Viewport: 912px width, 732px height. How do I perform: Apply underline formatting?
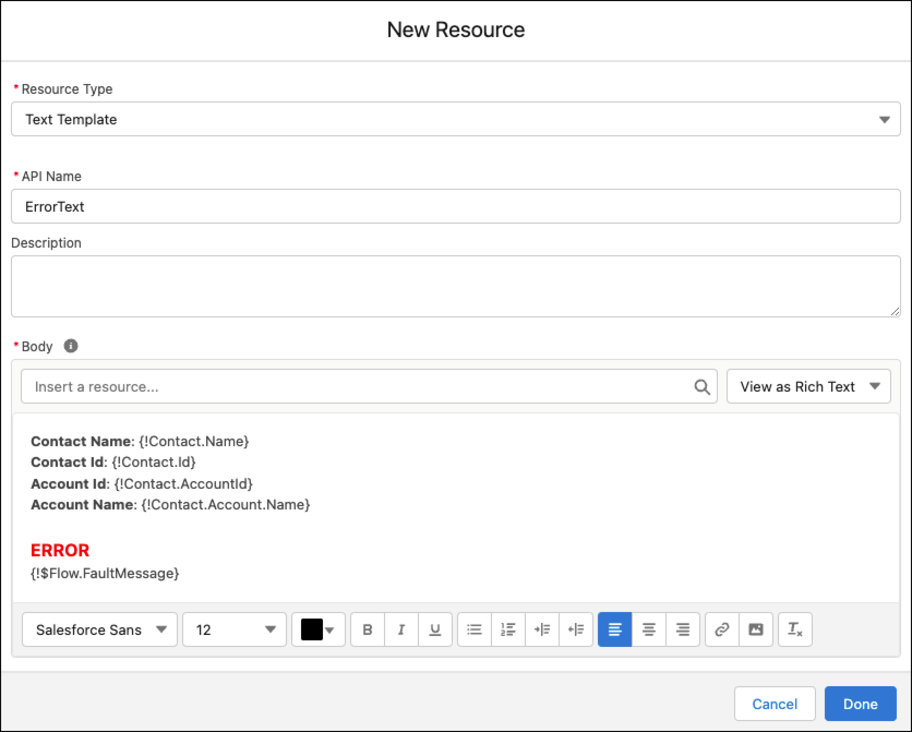click(x=435, y=629)
